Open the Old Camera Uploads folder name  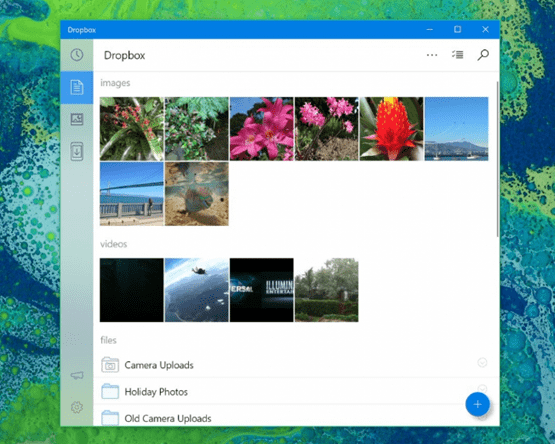click(x=168, y=418)
